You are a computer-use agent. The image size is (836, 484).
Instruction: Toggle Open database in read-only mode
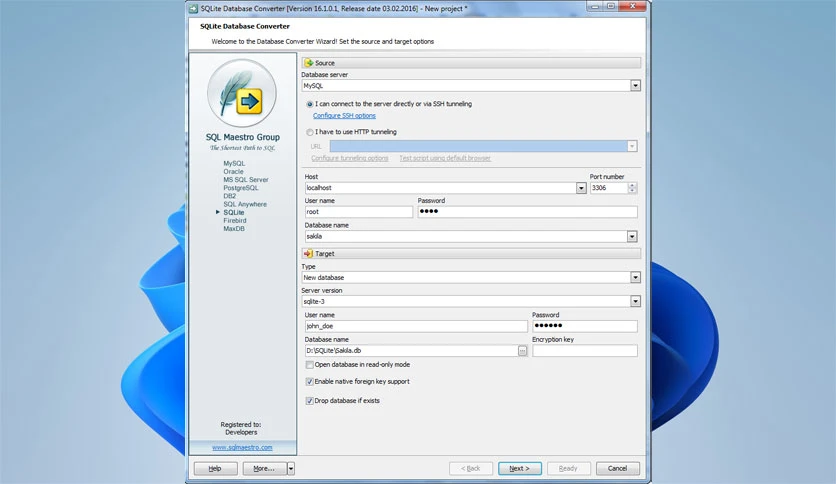pos(310,365)
